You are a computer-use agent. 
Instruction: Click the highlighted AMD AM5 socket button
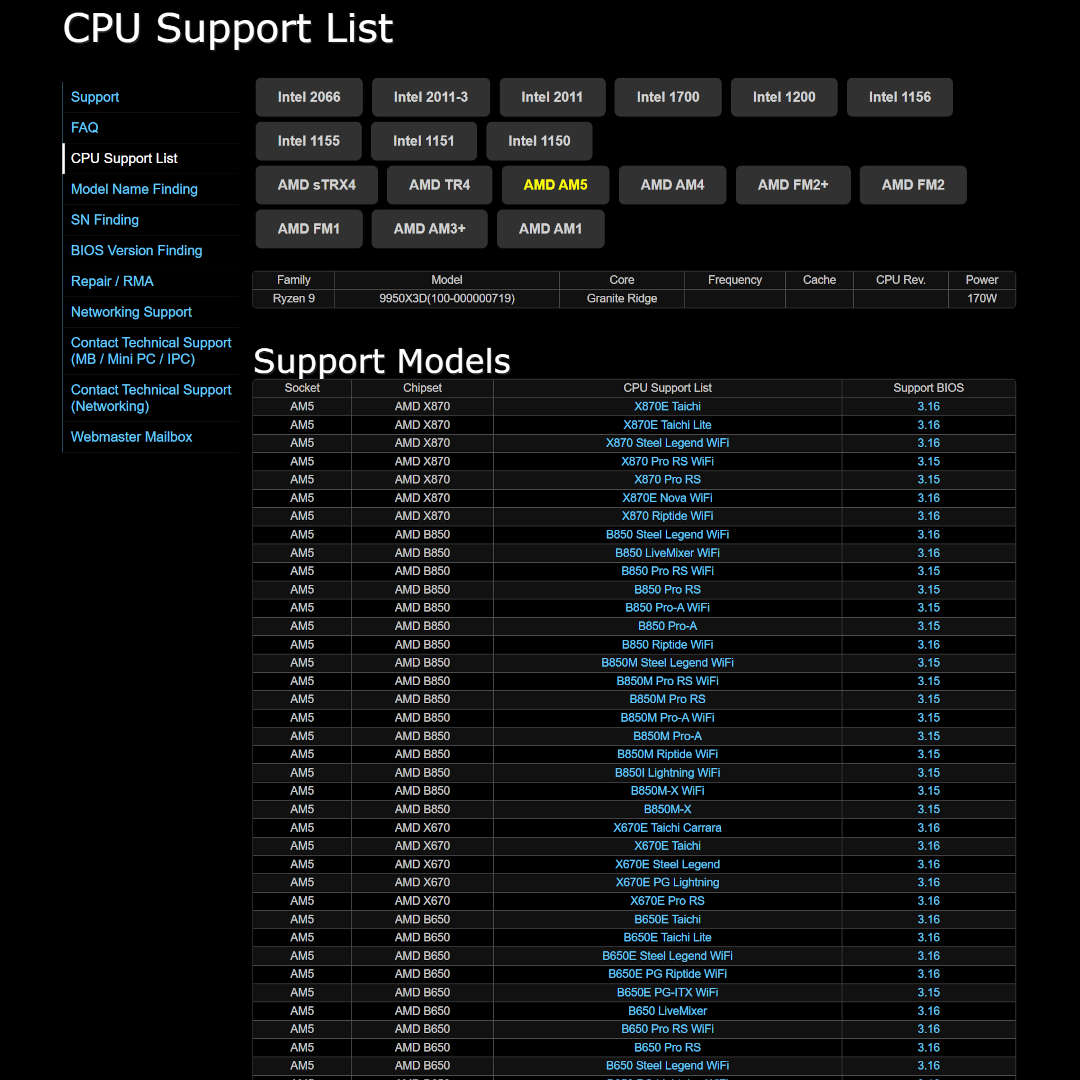pyautogui.click(x=555, y=185)
